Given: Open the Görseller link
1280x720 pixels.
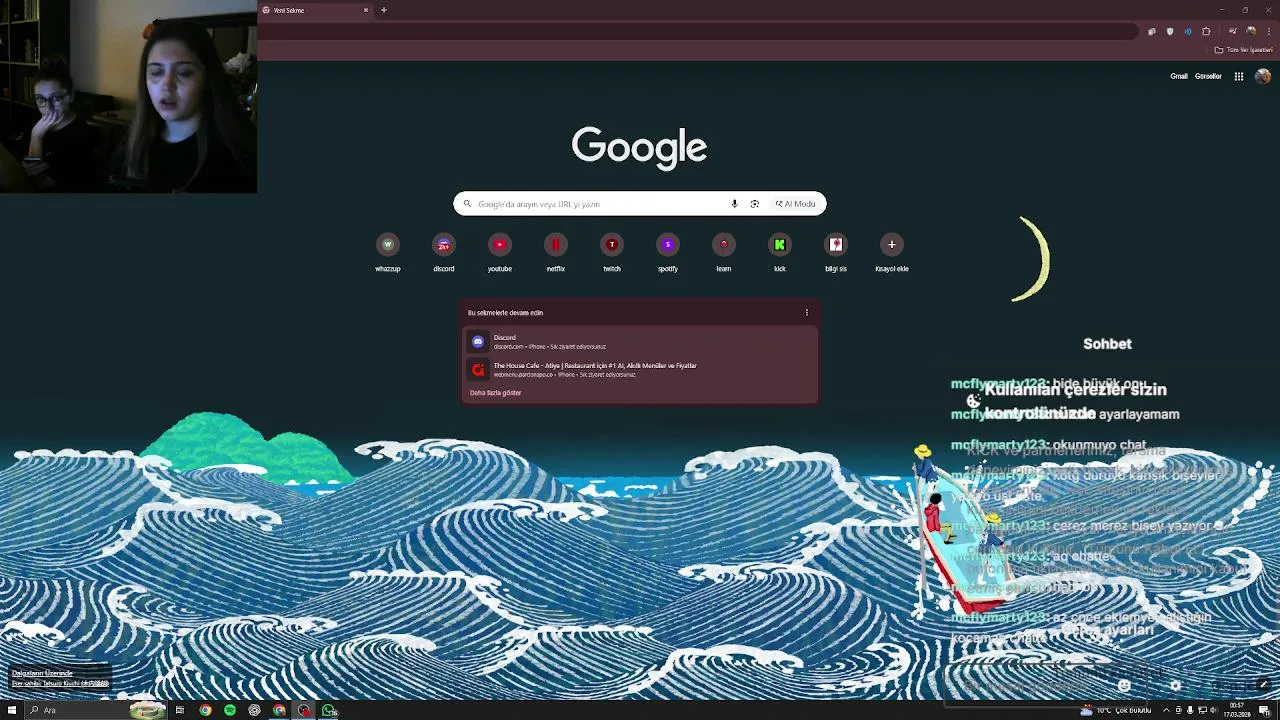Looking at the screenshot, I should (1208, 76).
